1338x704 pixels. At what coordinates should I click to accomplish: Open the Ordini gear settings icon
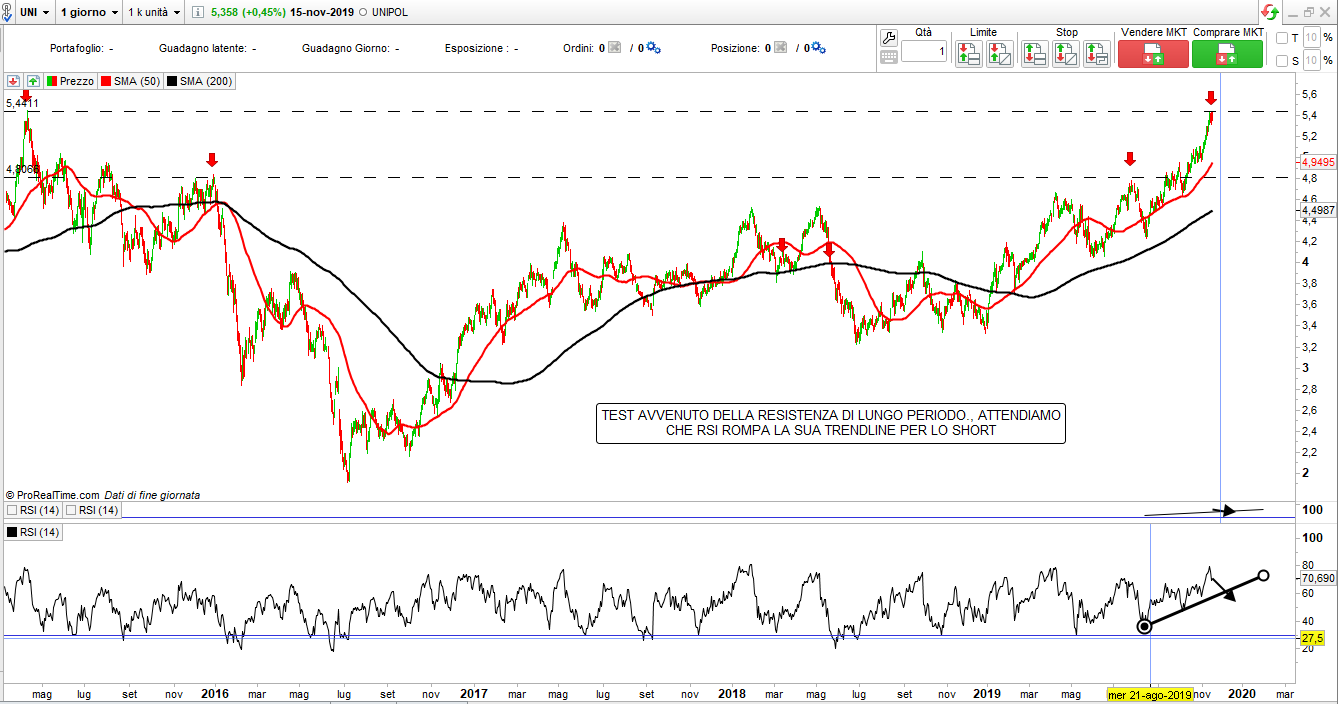pyautogui.click(x=654, y=48)
